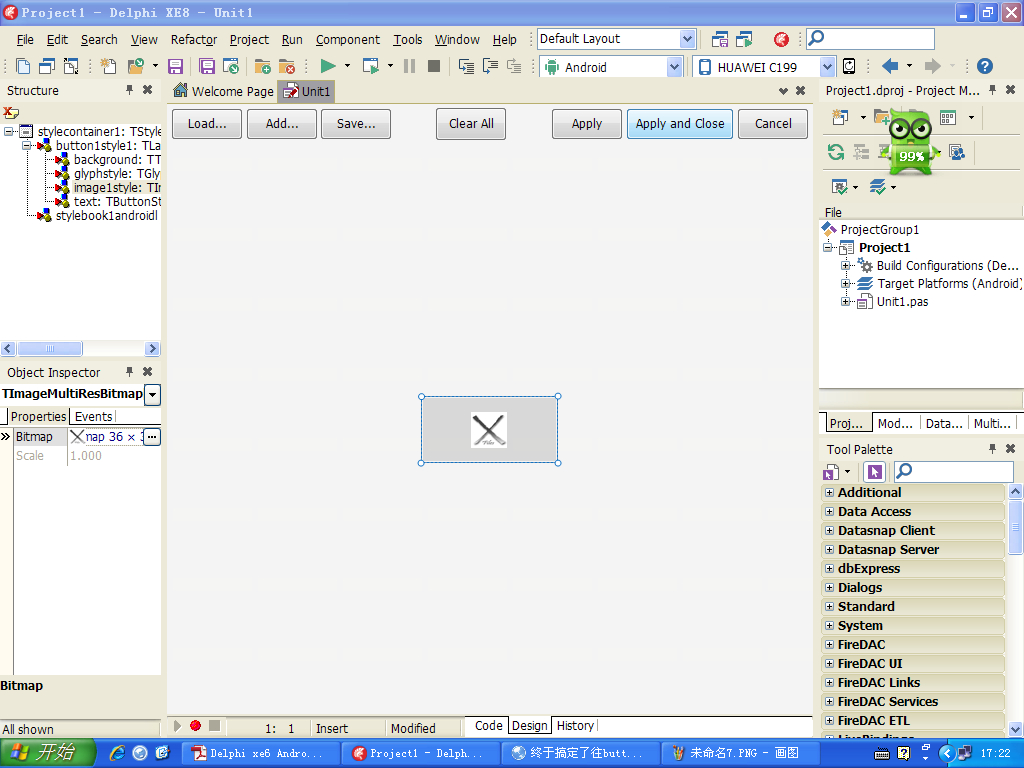Screen dimensions: 1024x768
Task: Toggle the Tool Palette selection arrow
Action: point(874,471)
